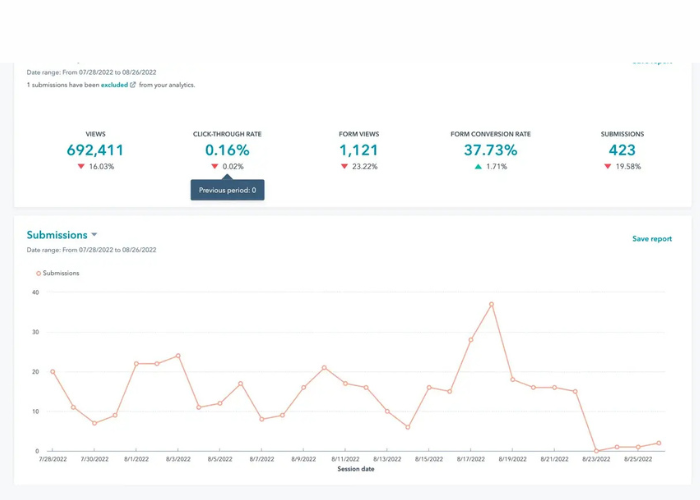Select the 0.16% click-through rate value
The width and height of the screenshot is (700, 500).
[x=227, y=150]
